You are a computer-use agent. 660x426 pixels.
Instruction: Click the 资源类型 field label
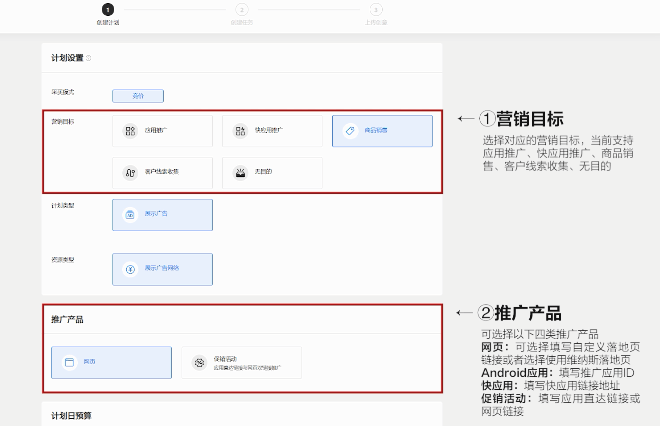pos(63,260)
